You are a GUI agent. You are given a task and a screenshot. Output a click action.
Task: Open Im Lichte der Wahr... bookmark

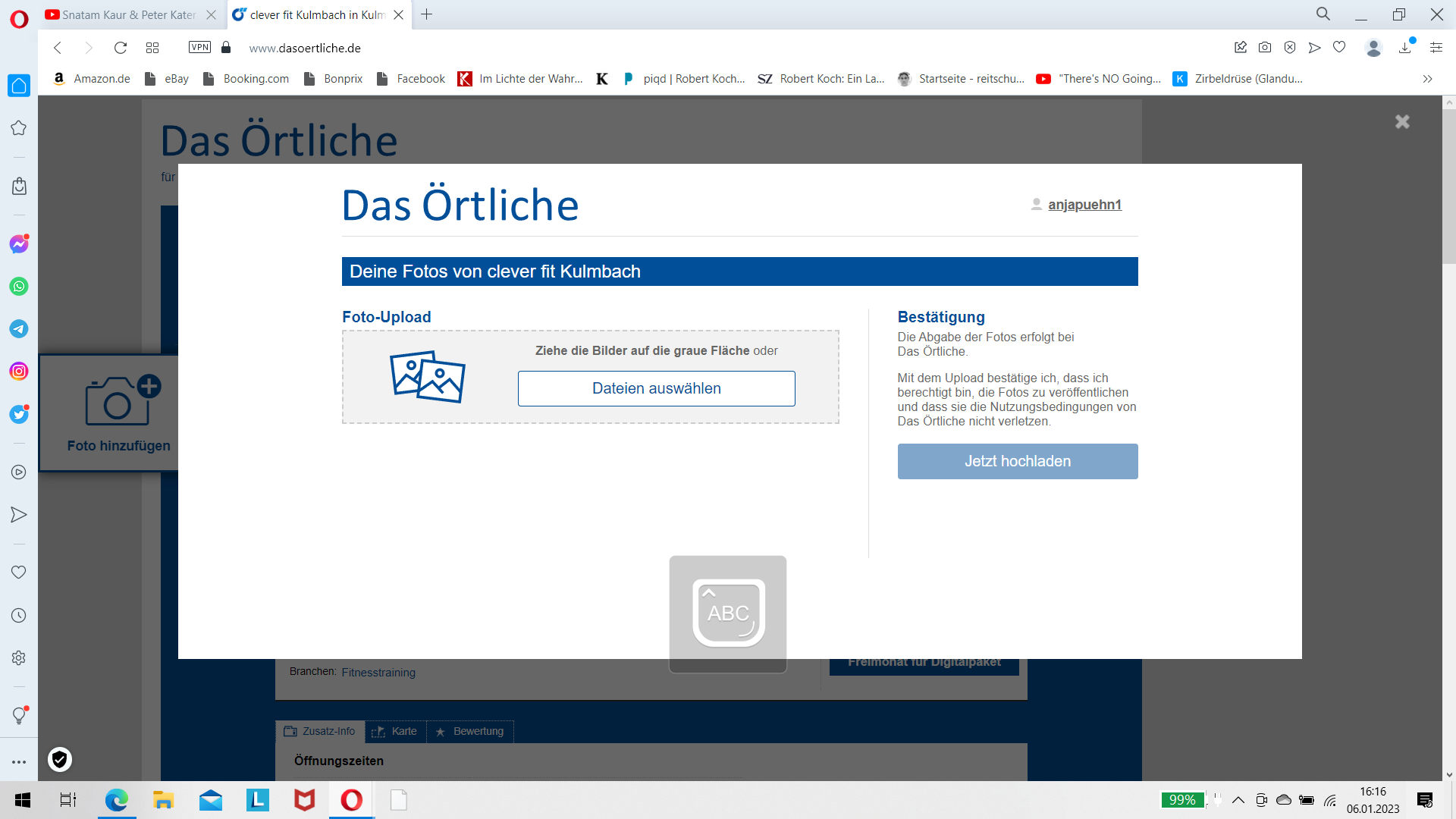pos(521,79)
